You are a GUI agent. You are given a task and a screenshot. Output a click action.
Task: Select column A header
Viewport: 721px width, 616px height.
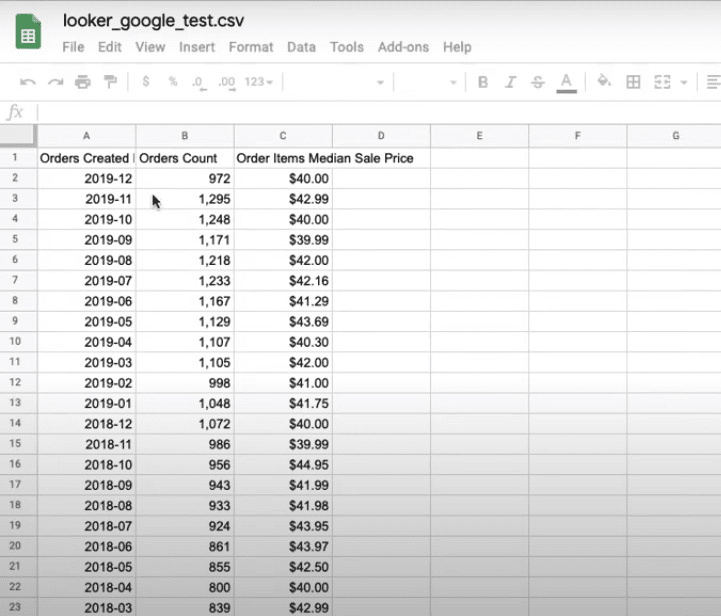pos(86,136)
